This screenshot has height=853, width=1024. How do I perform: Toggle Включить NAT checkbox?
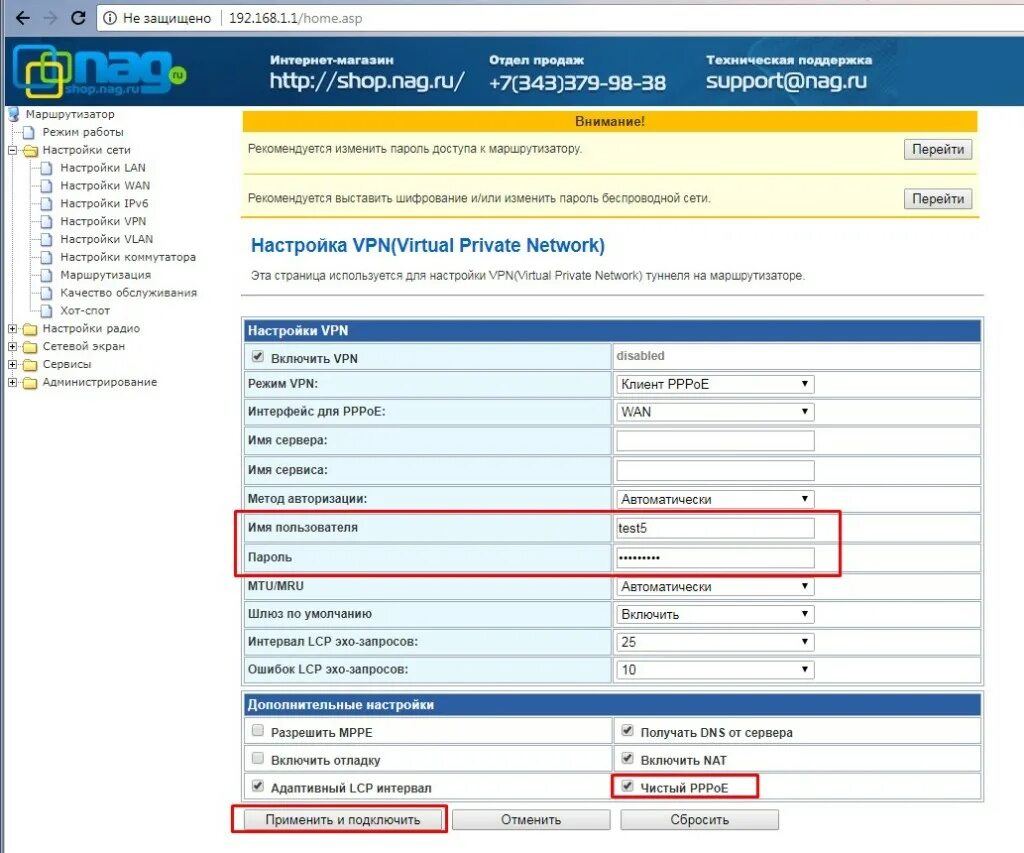[628, 758]
